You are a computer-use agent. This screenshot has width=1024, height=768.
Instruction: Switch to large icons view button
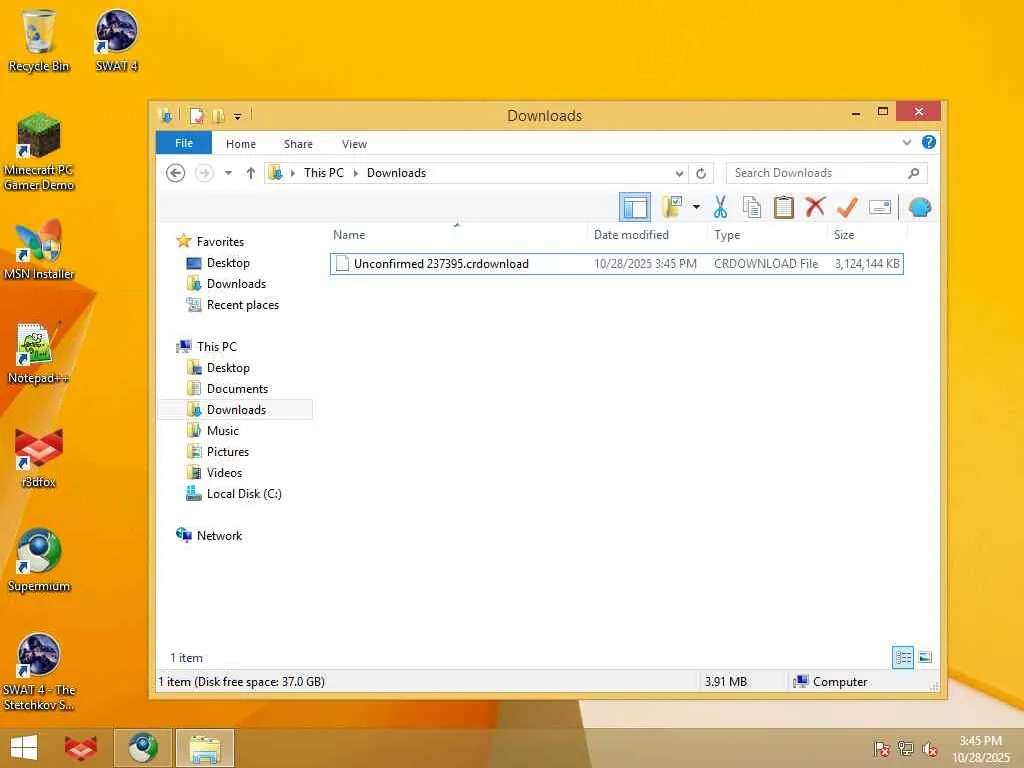[925, 657]
